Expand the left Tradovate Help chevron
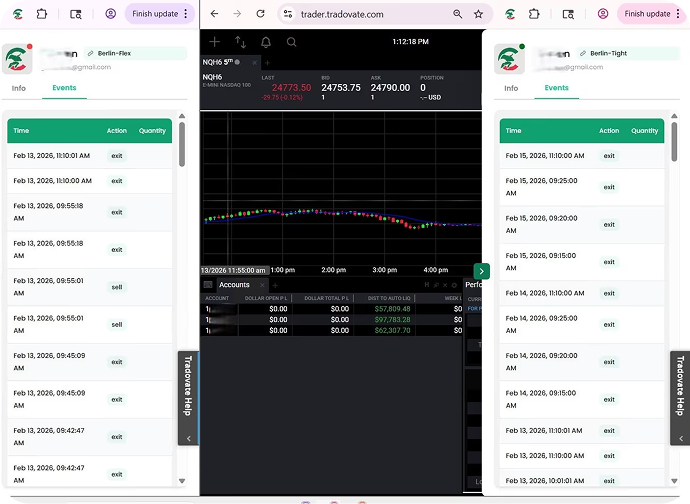Screen dimensions: 690x504 pos(189,438)
